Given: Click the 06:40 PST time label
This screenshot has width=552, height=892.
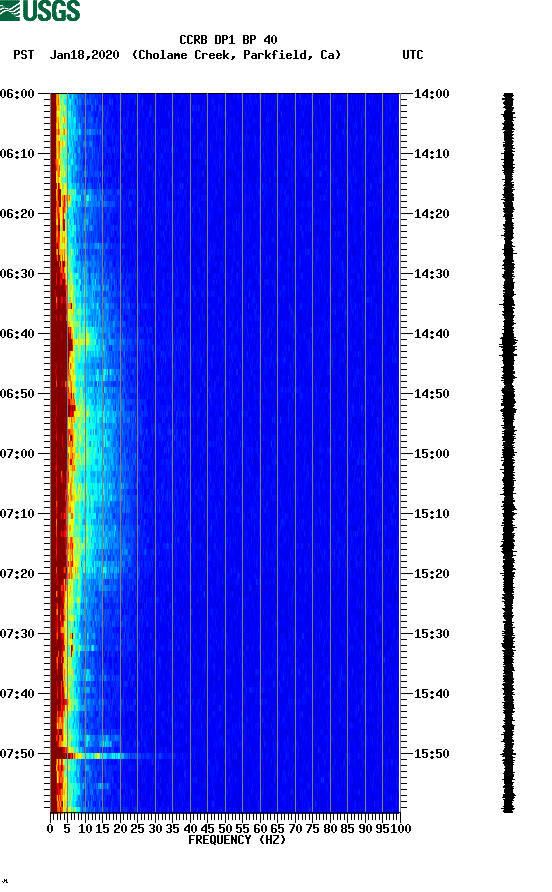Looking at the screenshot, I should point(18,334).
